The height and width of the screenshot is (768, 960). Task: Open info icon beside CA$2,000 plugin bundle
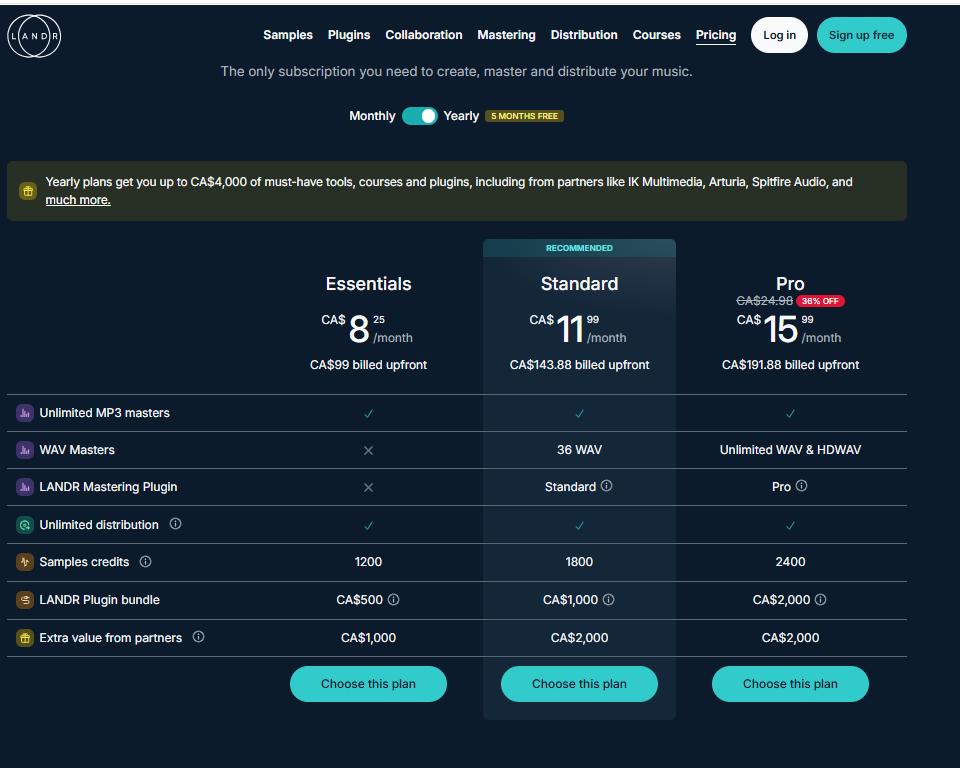click(x=820, y=600)
